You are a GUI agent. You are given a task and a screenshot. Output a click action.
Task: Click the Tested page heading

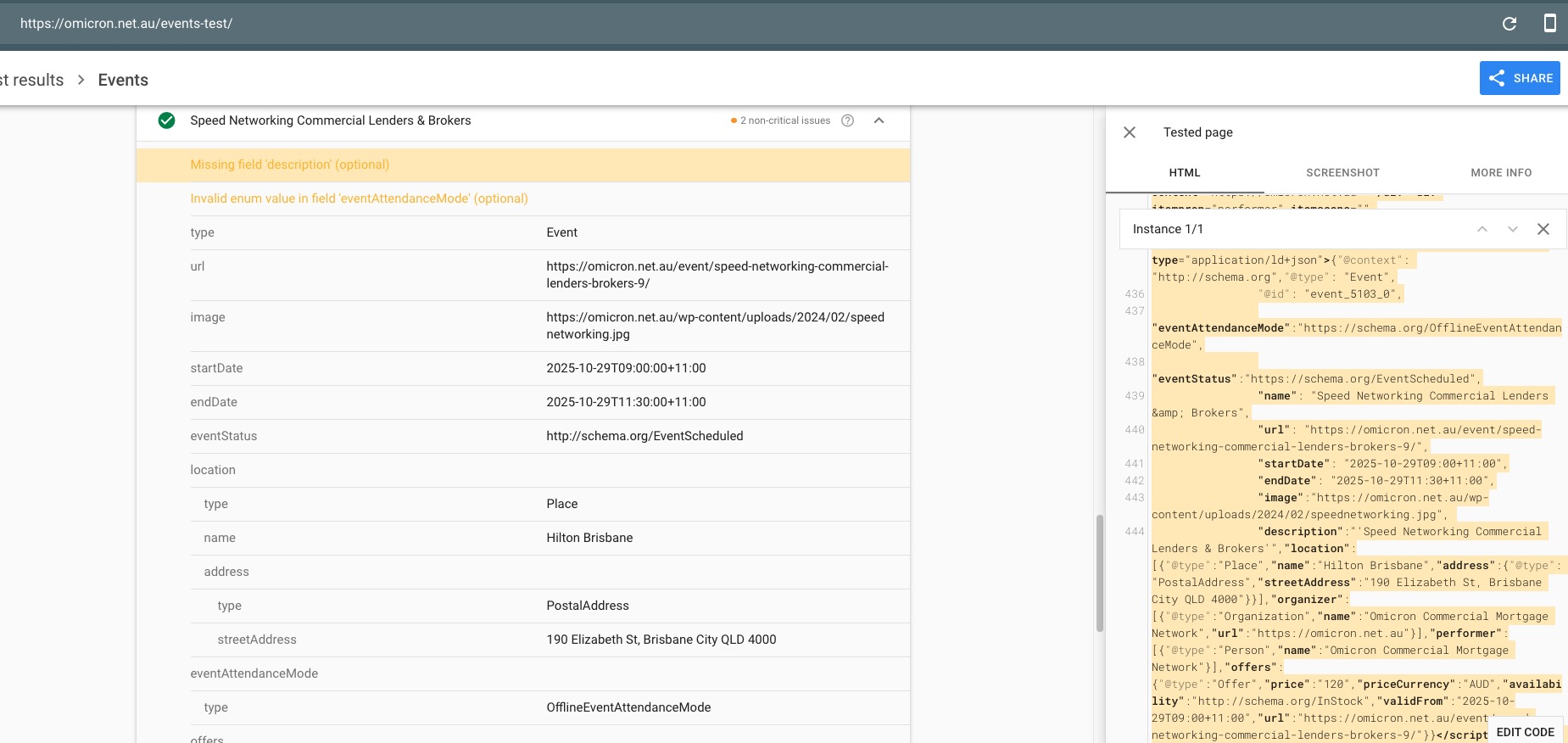click(1197, 132)
